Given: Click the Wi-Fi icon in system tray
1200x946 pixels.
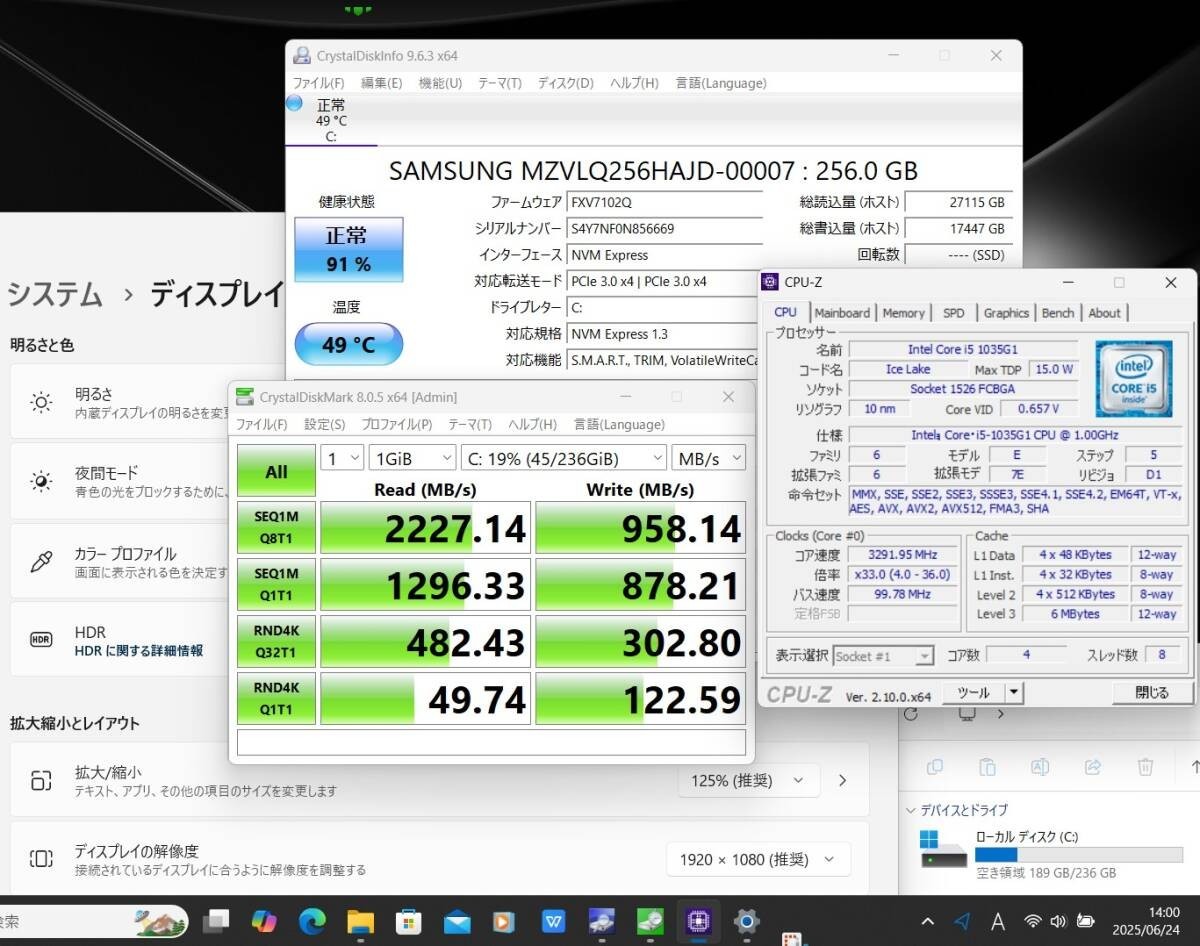Looking at the screenshot, I should pyautogui.click(x=1033, y=921).
